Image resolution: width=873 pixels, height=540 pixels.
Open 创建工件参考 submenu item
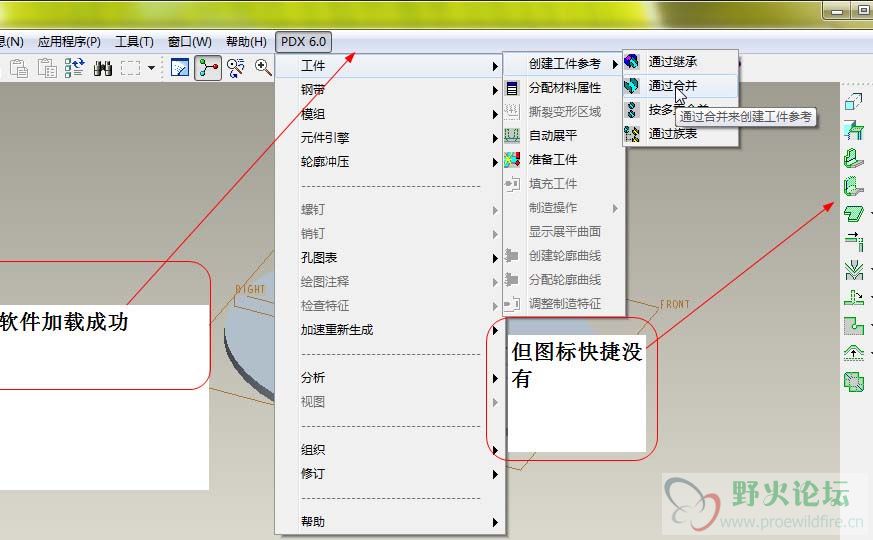click(563, 64)
